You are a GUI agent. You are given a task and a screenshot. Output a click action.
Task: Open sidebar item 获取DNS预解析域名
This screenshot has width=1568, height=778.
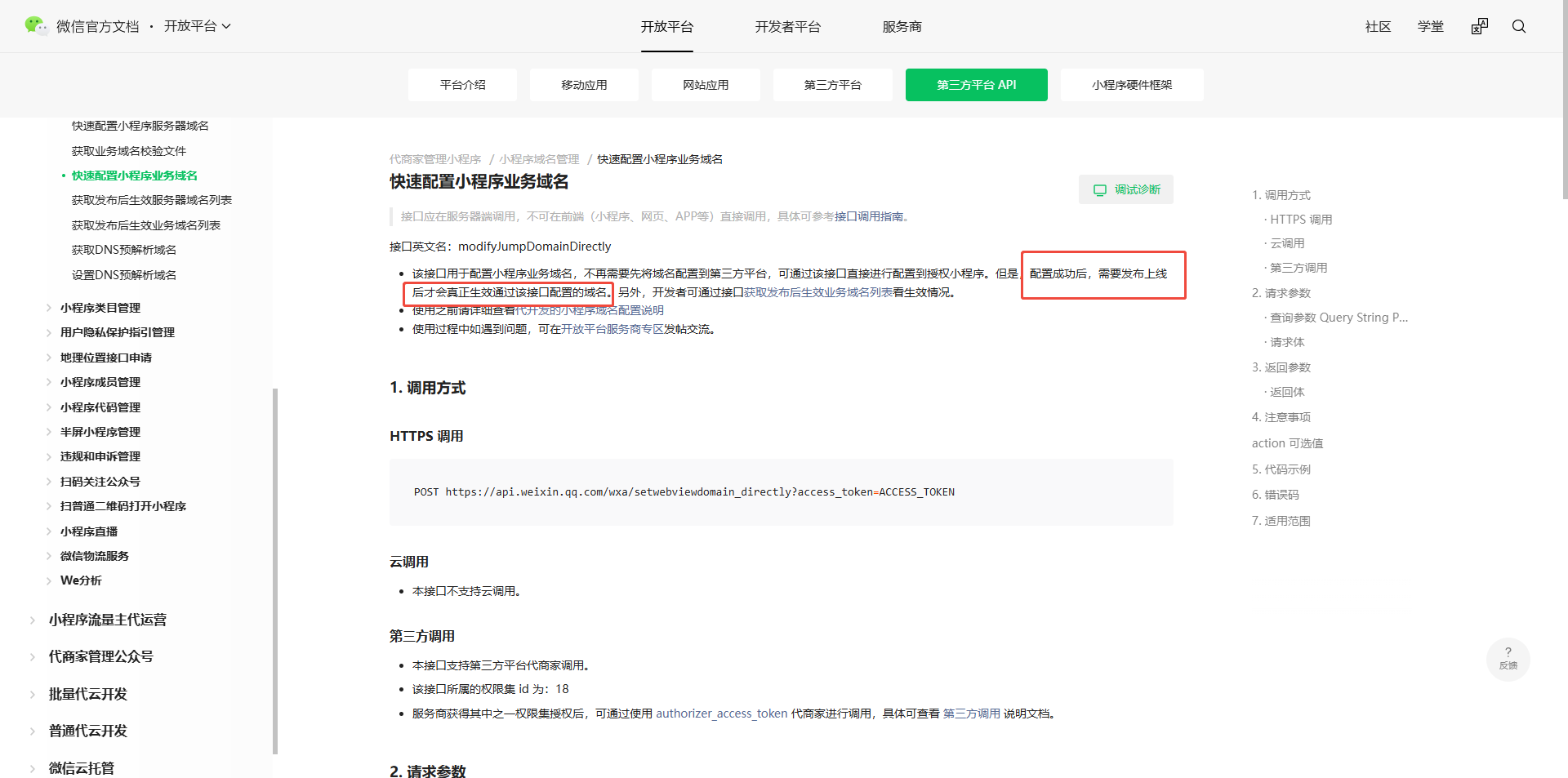tap(124, 250)
